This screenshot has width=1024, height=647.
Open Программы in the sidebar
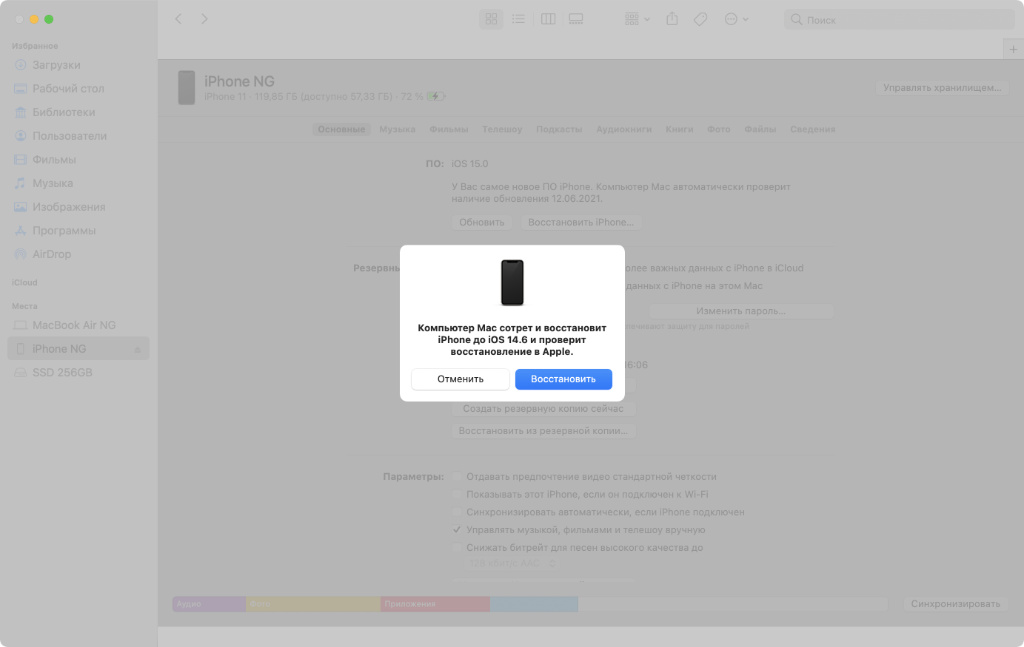click(63, 230)
